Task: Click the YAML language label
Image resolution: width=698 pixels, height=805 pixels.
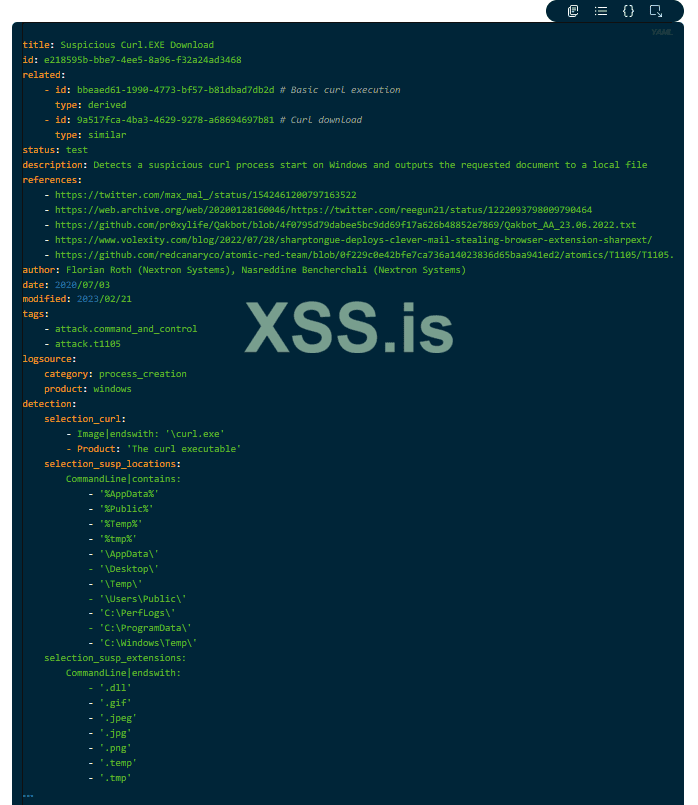Action: tap(662, 32)
